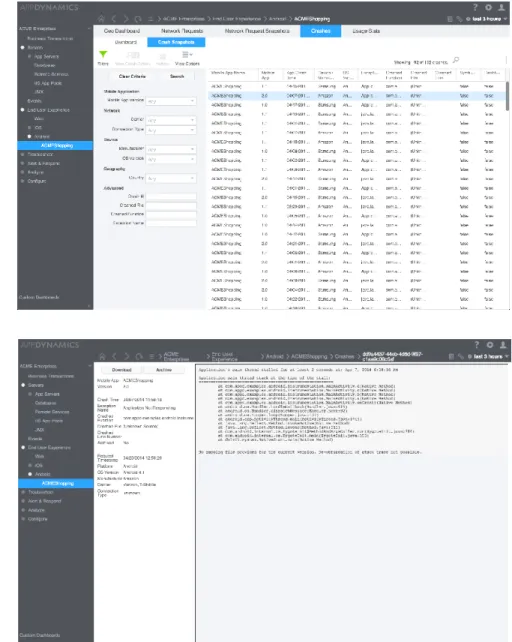Open the Usage Stats tab
This screenshot has height=642, width=512.
coord(366,31)
